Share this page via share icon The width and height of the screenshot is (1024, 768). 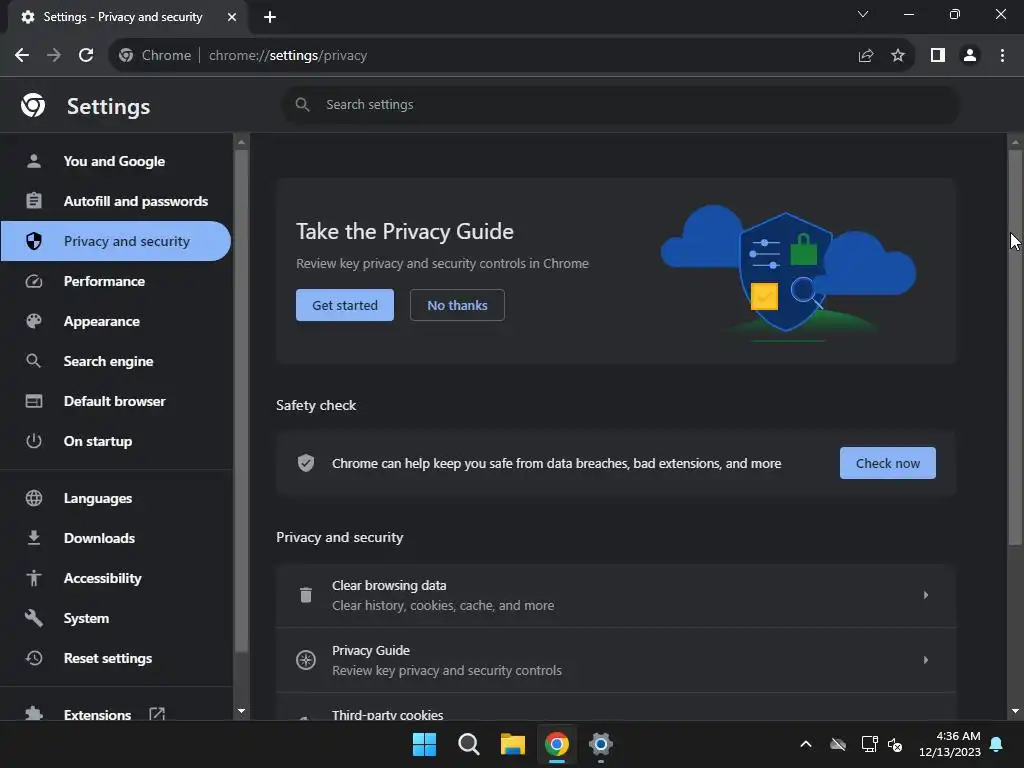[x=866, y=56]
